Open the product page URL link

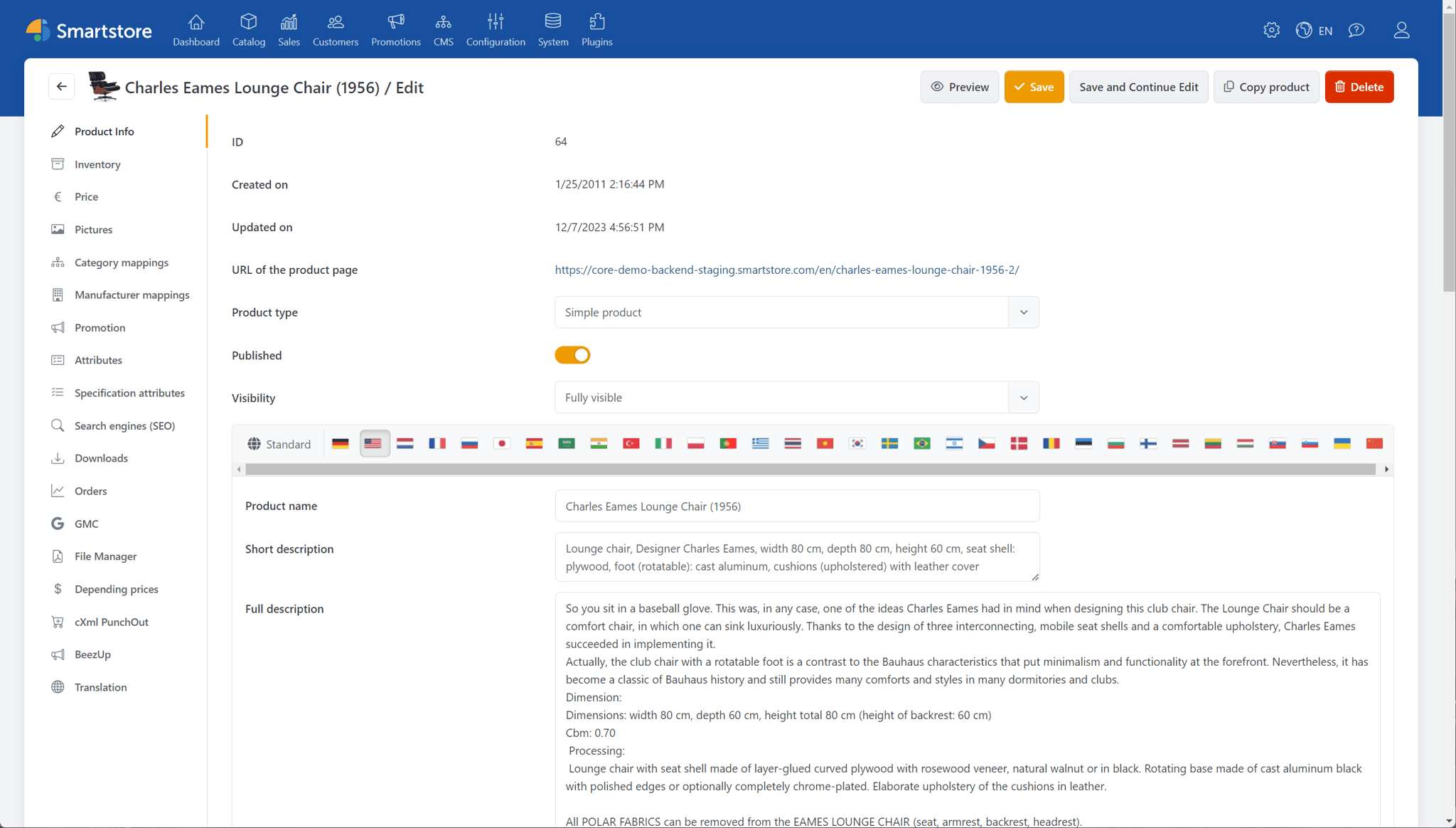tap(786, 270)
